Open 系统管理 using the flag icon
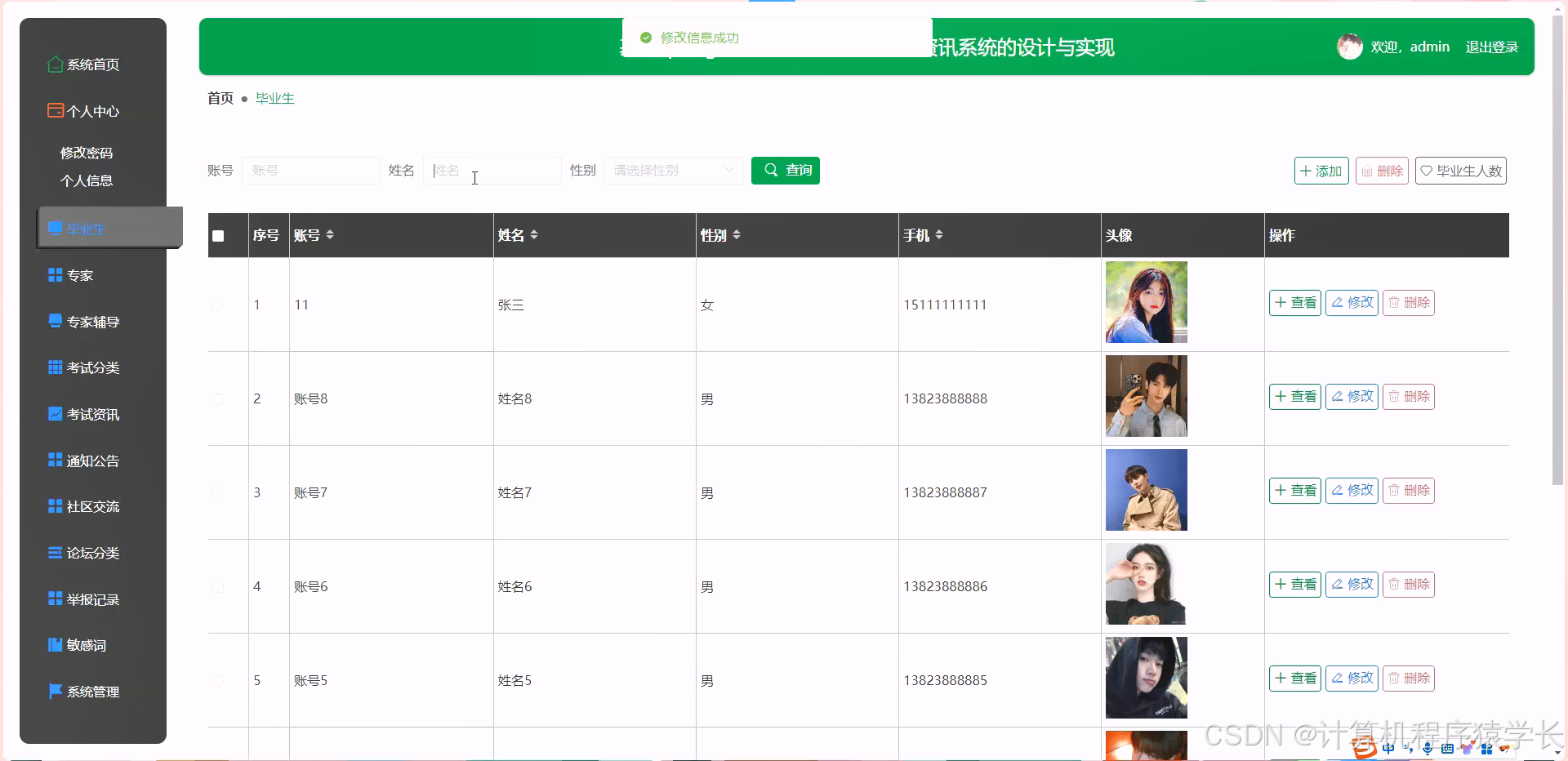Screen dimensions: 1568x761 coord(55,692)
